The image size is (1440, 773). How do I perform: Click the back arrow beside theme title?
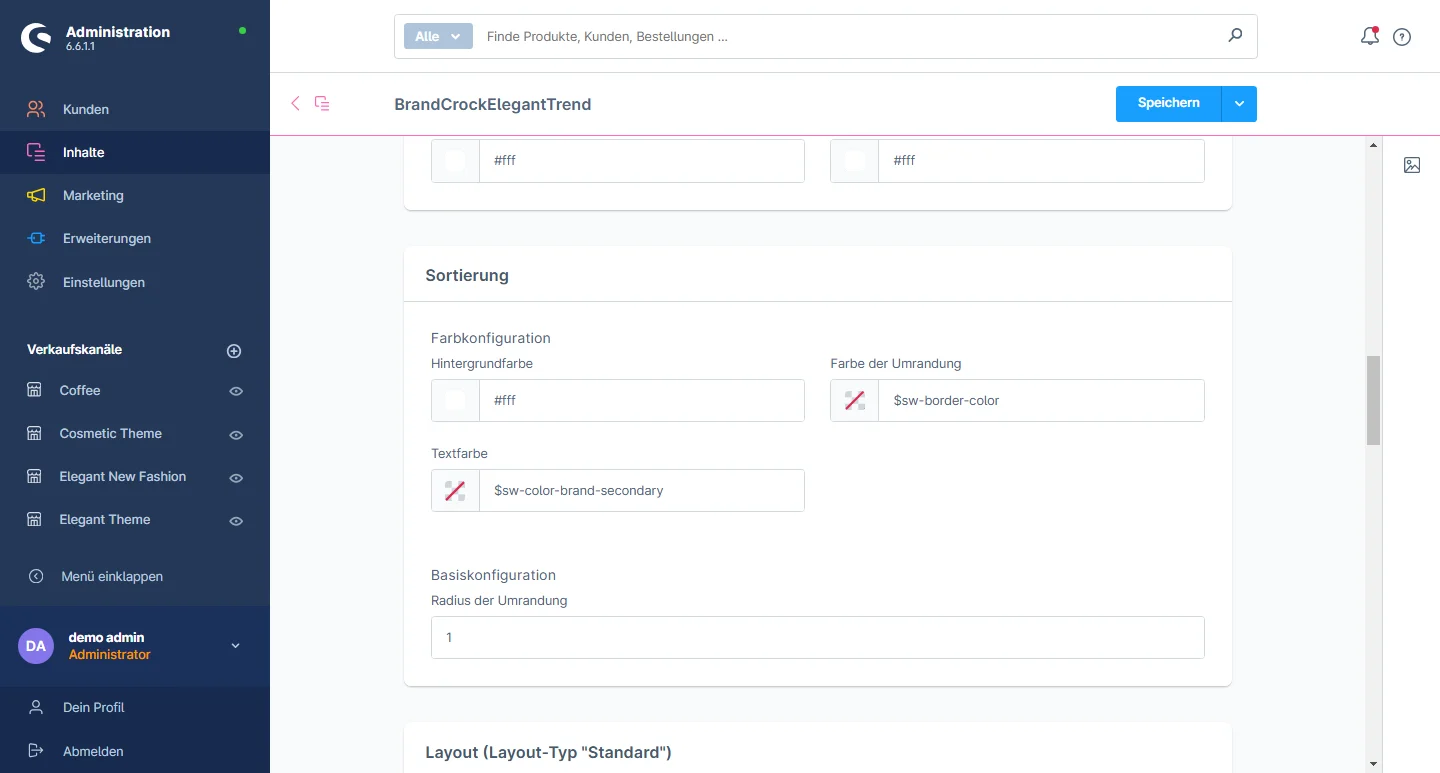coord(295,103)
